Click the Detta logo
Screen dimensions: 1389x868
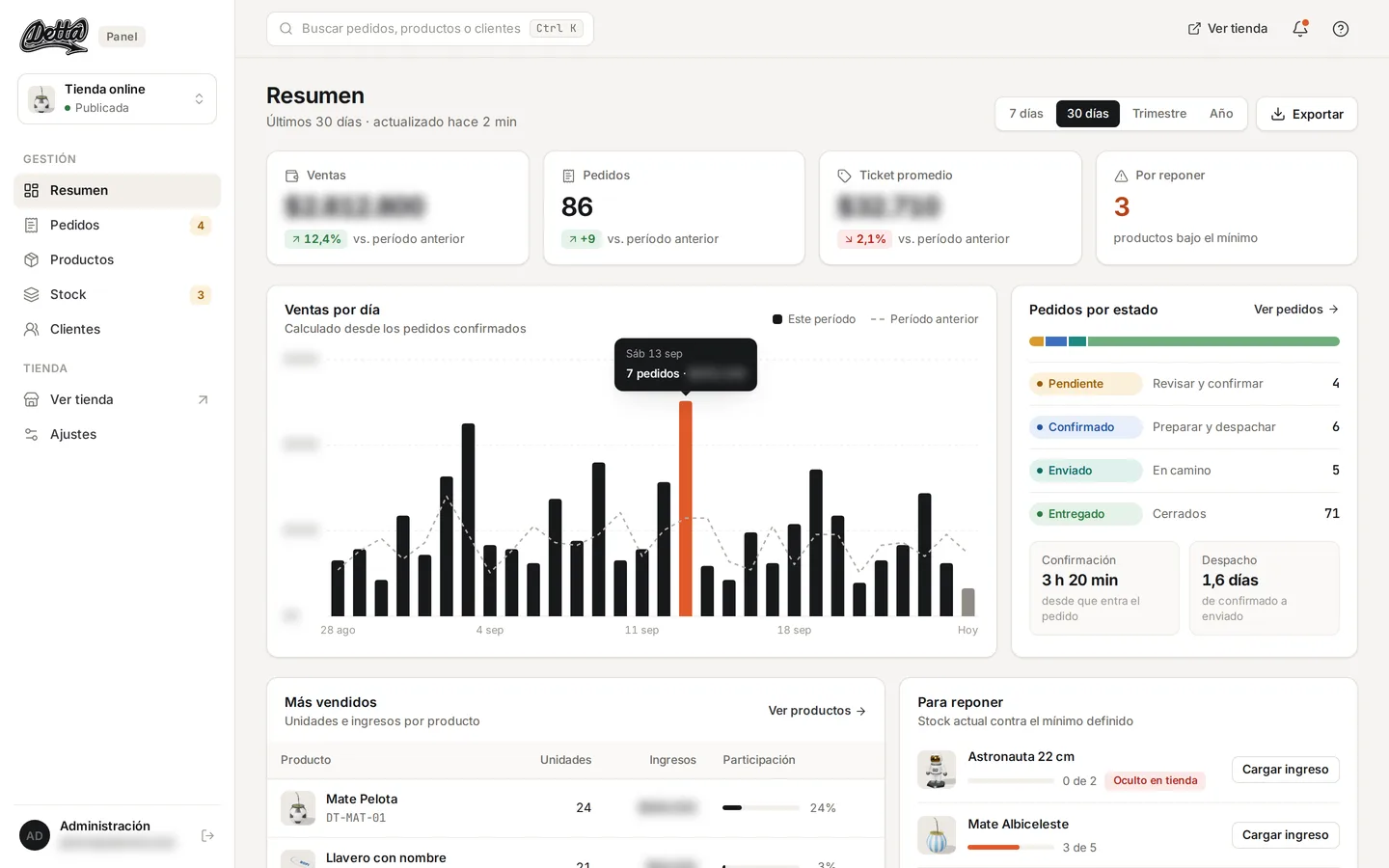point(54,36)
